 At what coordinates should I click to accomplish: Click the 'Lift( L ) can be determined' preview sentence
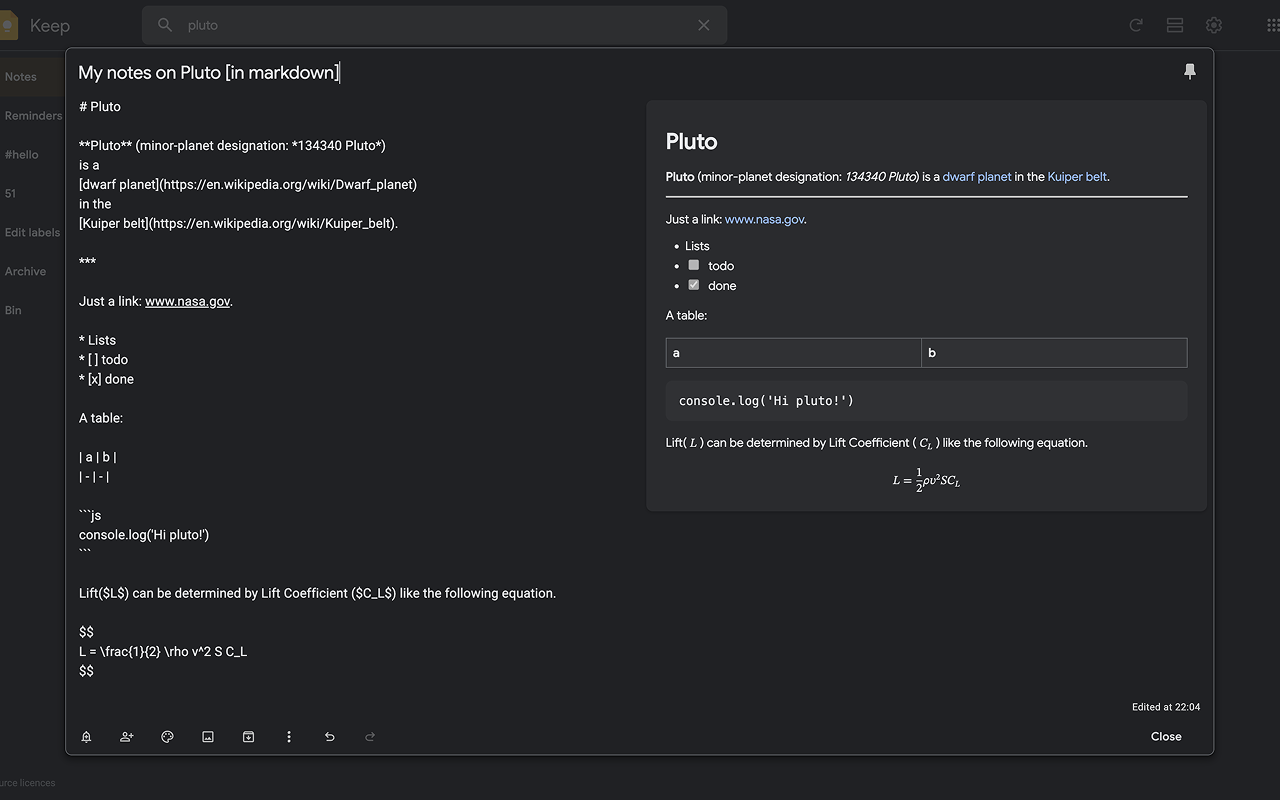pos(876,443)
